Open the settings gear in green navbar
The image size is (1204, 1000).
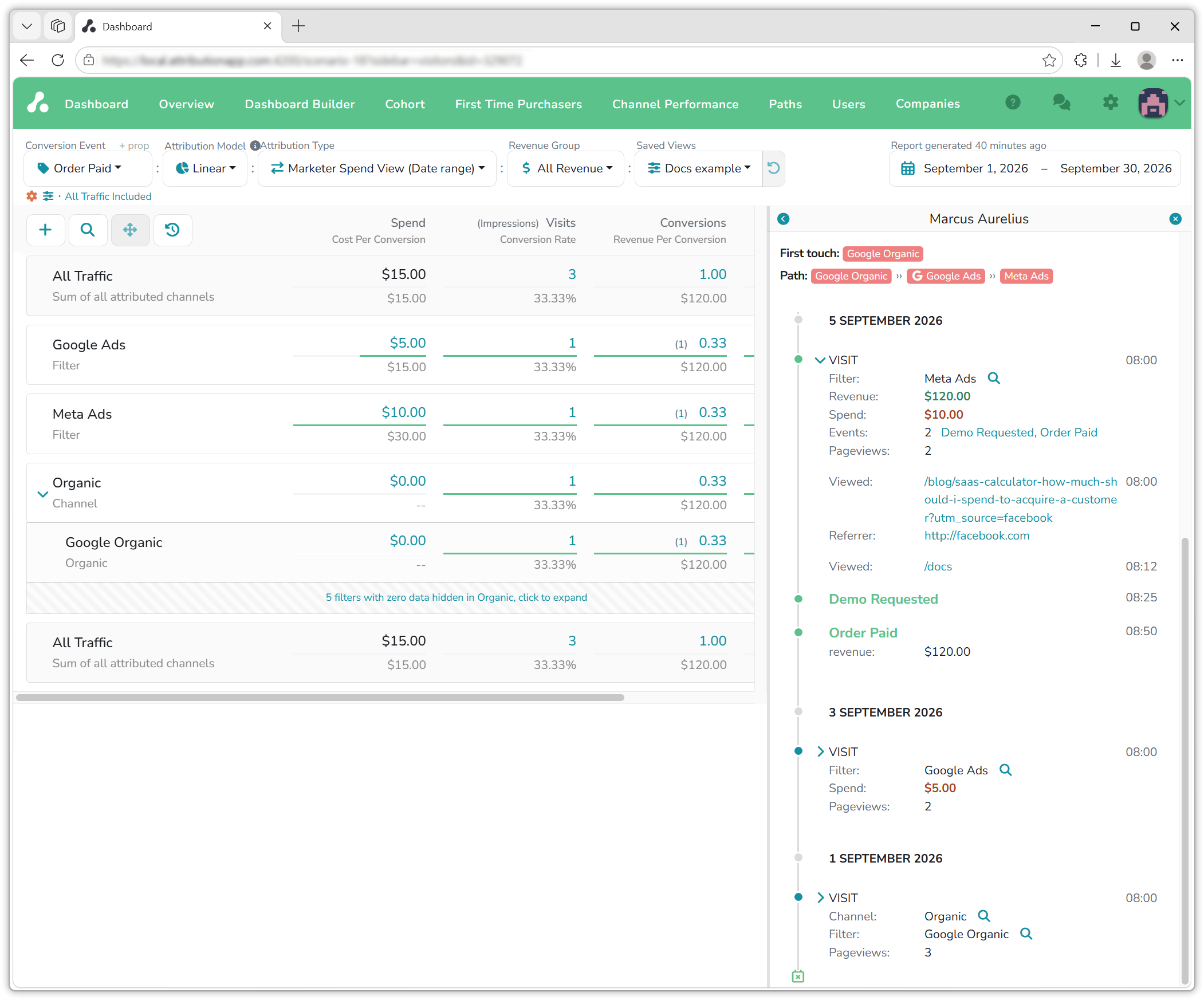point(1110,103)
